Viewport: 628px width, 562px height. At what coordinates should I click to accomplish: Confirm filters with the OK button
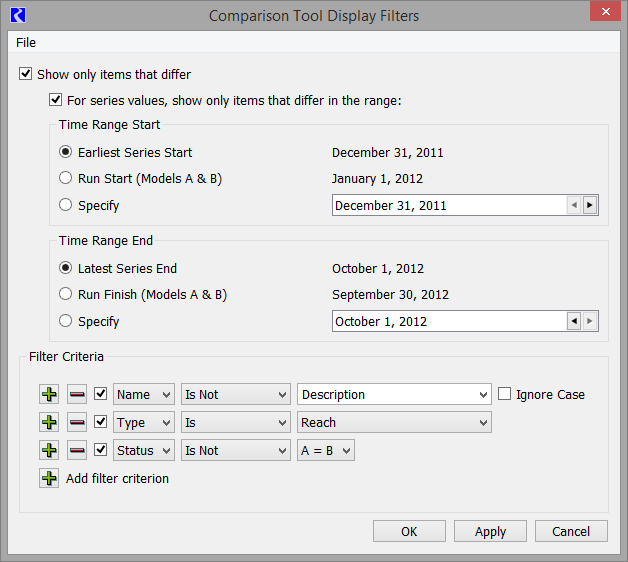coord(409,531)
